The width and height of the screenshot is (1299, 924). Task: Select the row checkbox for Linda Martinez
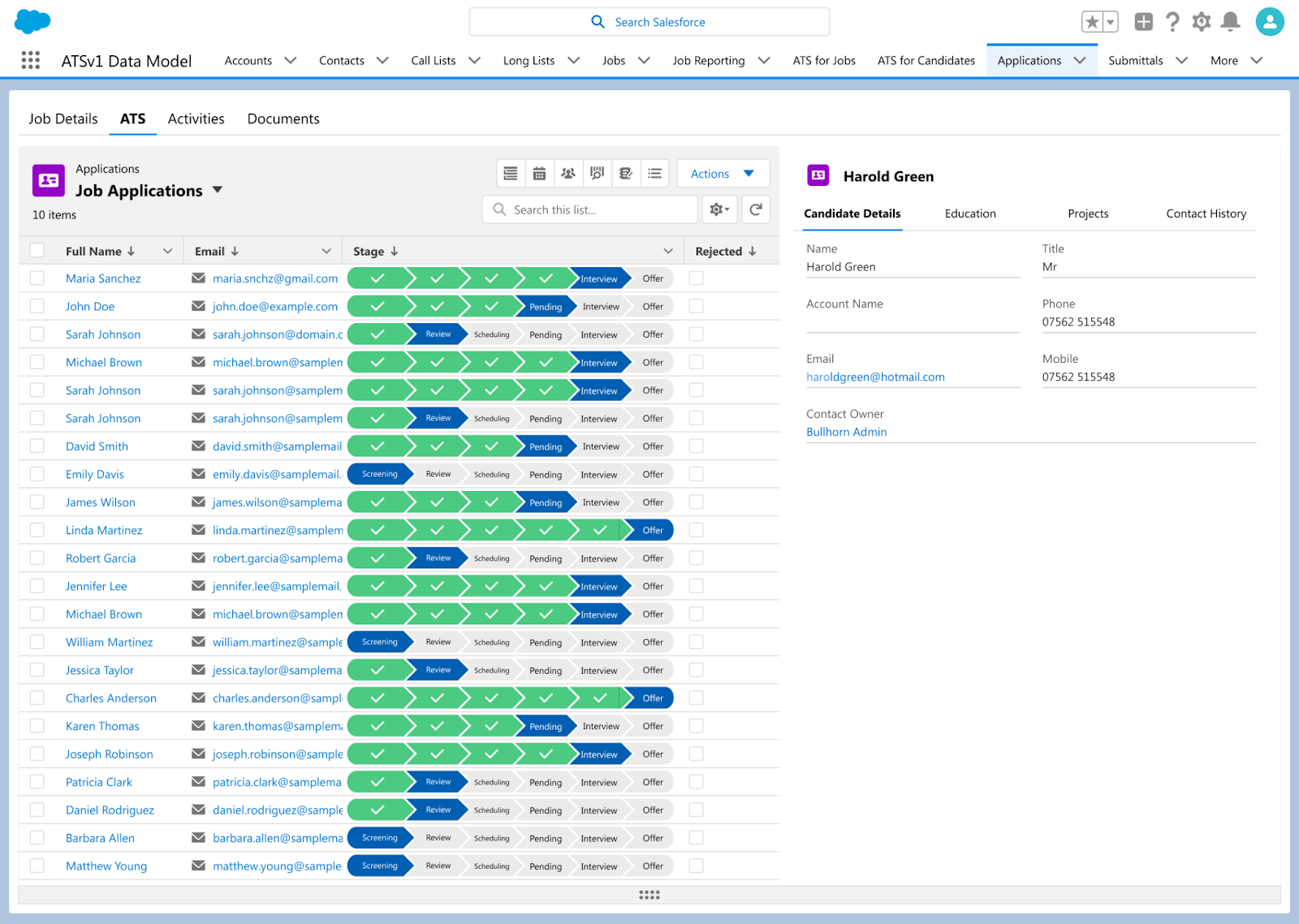coord(37,530)
